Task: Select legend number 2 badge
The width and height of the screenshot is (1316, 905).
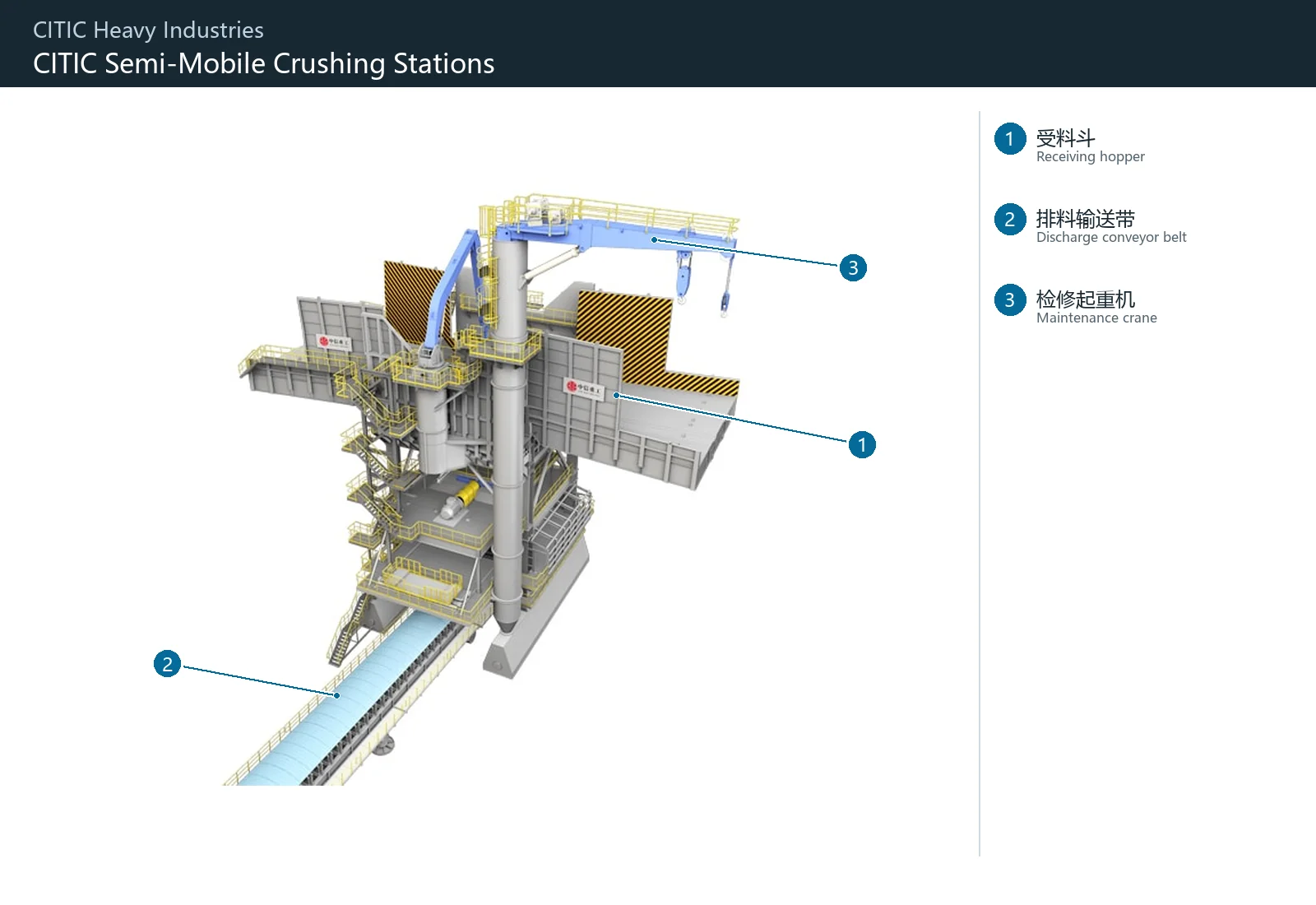Action: (1010, 220)
